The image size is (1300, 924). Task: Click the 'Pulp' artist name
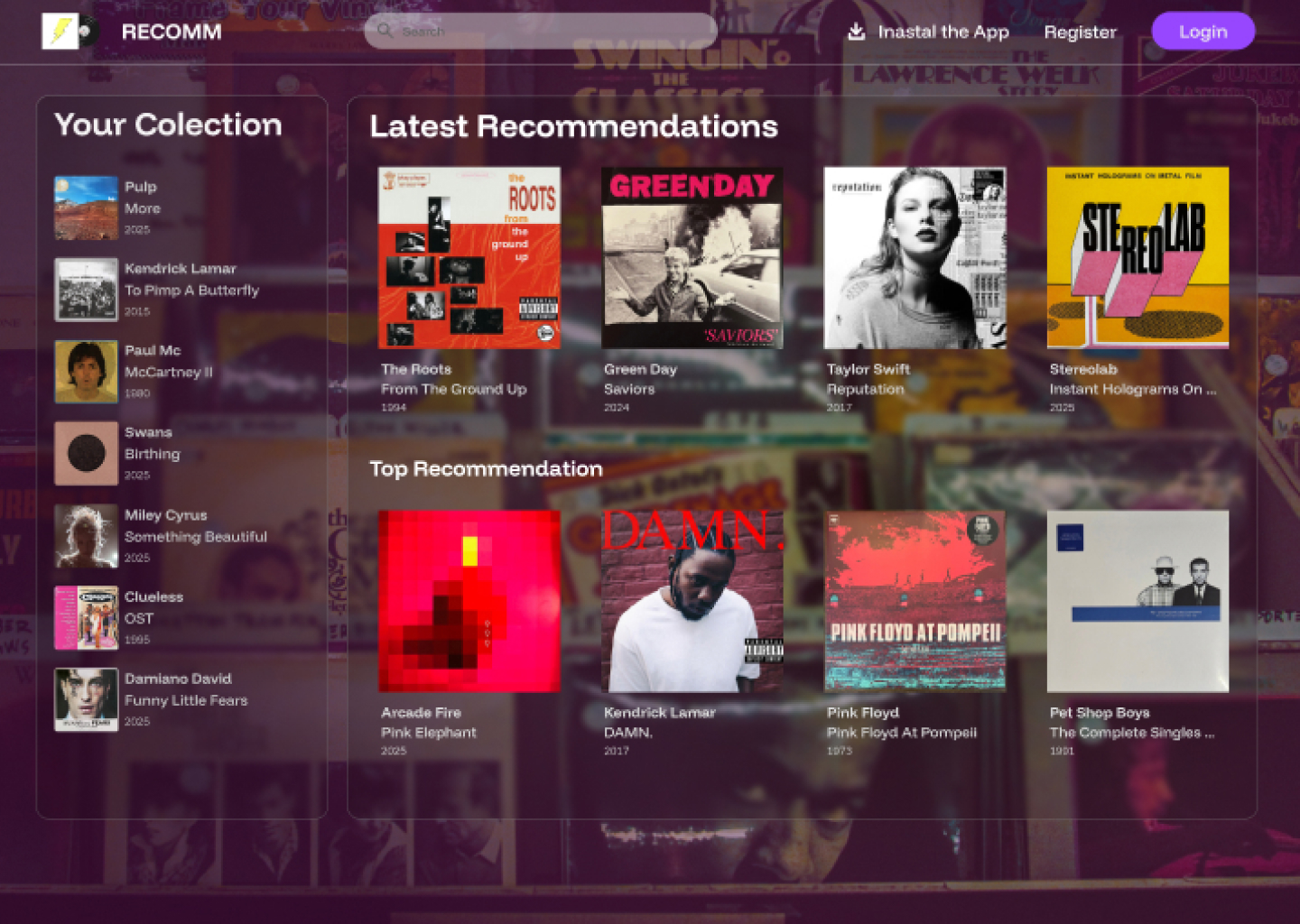(x=141, y=187)
